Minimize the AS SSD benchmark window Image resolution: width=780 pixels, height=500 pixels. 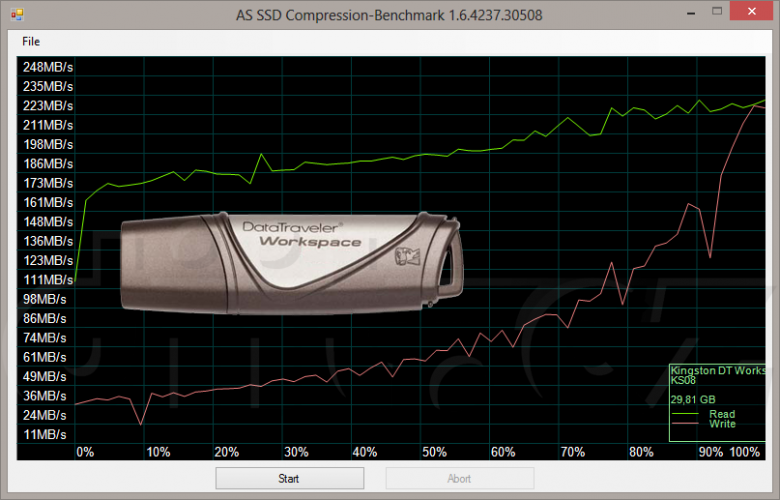691,12
